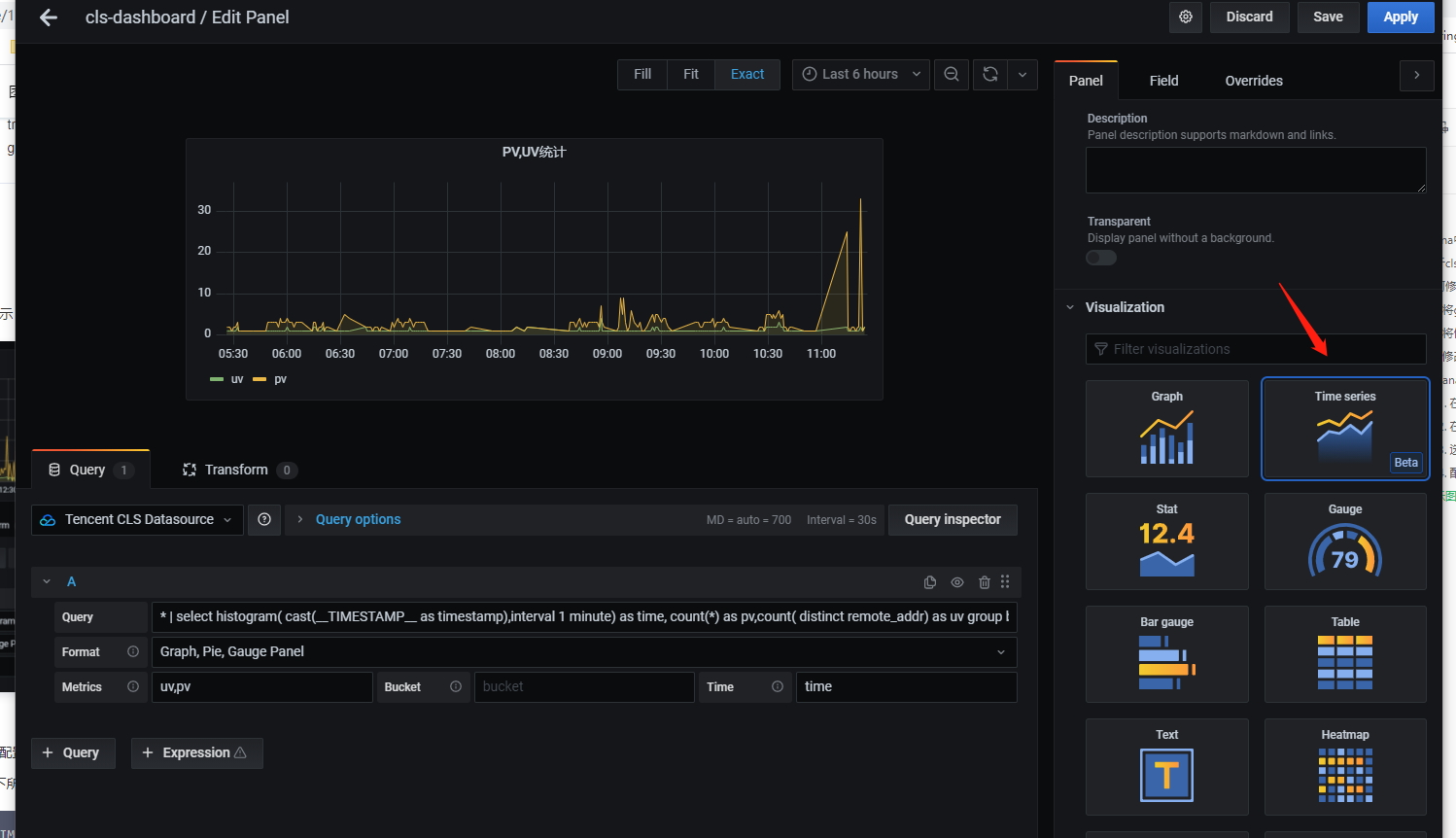
Task: Go back using the arrow icon
Action: coord(49,17)
